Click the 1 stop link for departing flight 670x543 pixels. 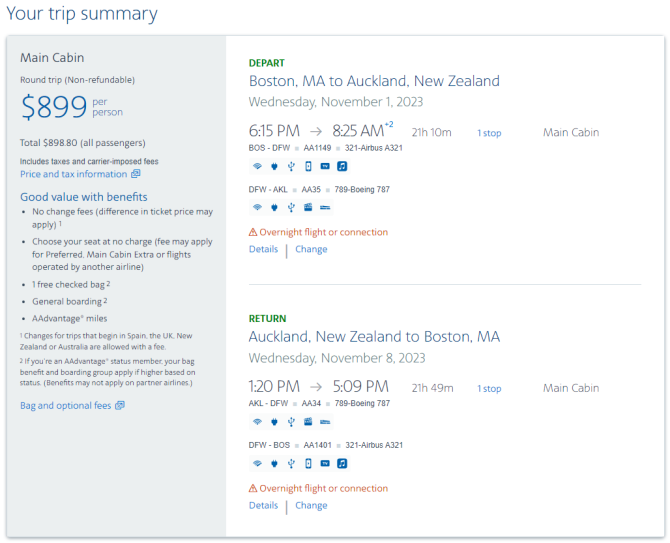[x=489, y=133]
